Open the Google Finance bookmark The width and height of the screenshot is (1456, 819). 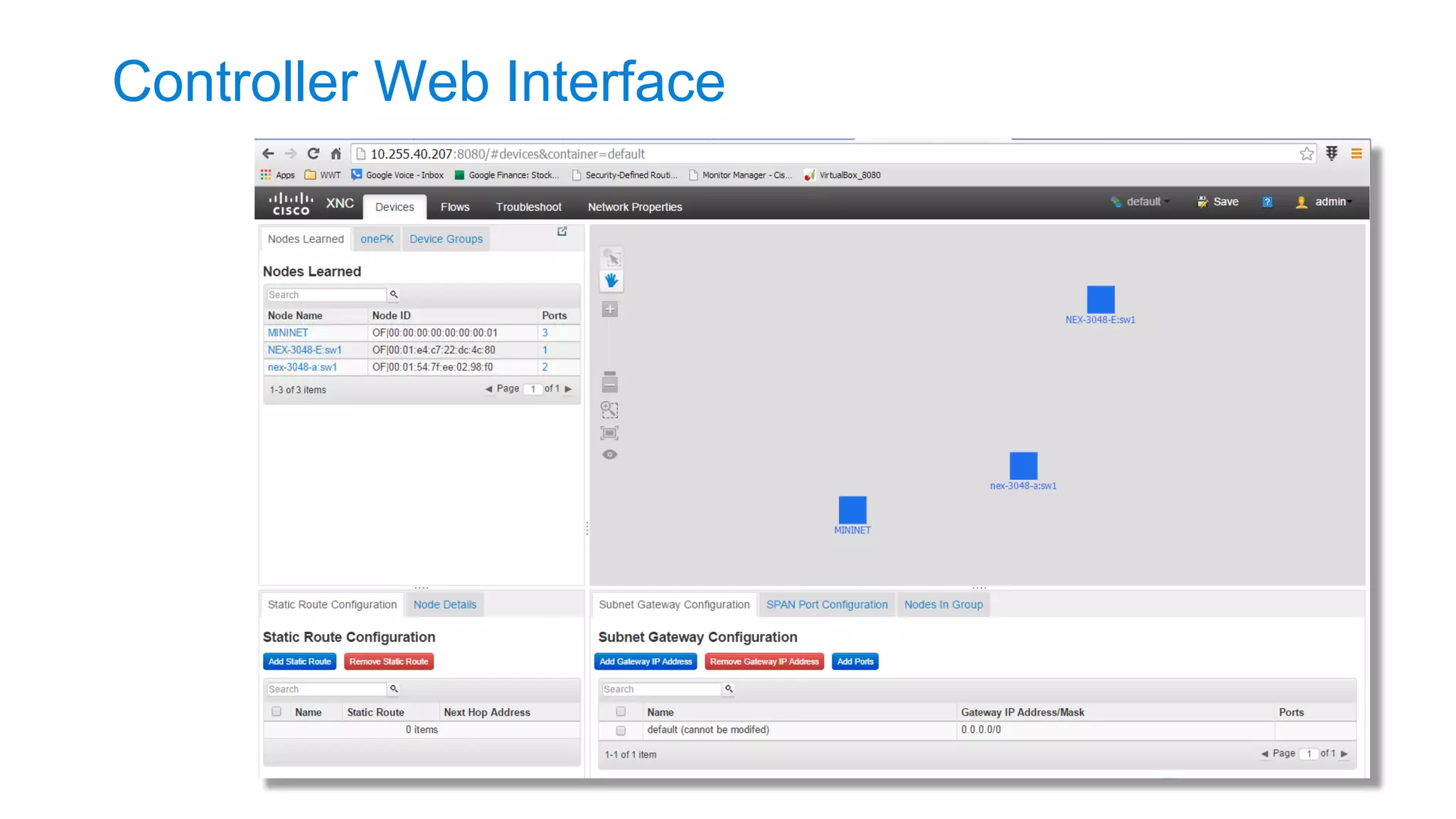tap(507, 175)
